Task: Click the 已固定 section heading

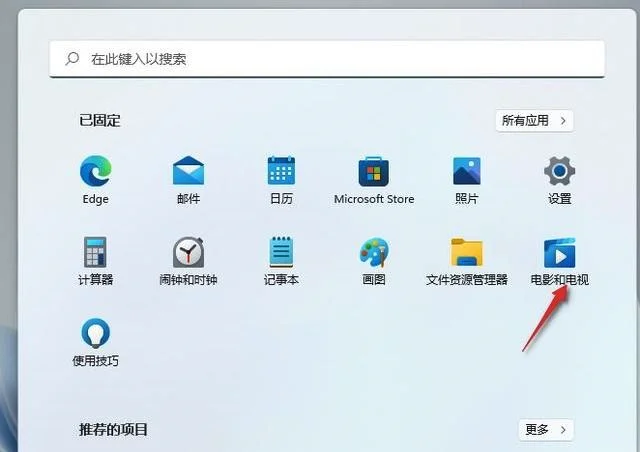Action: coord(100,120)
